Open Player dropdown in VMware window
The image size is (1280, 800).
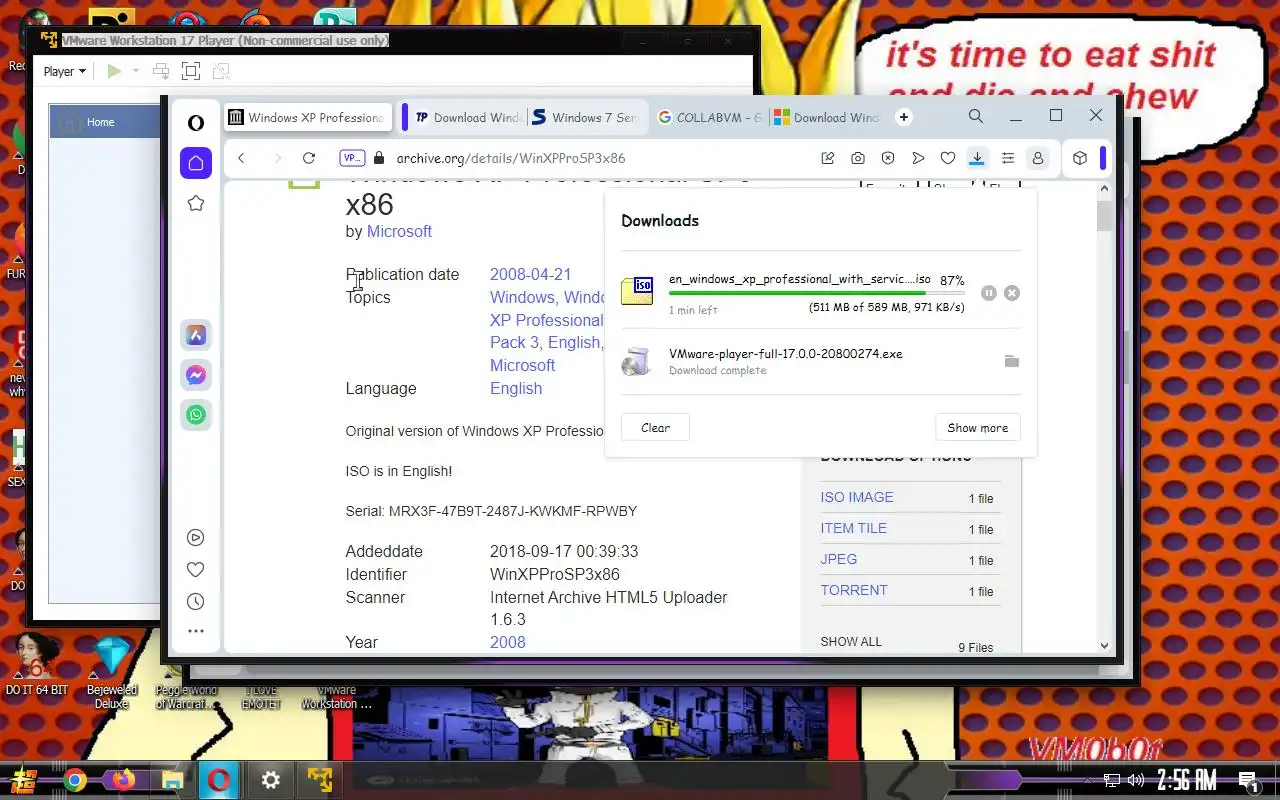pyautogui.click(x=65, y=71)
